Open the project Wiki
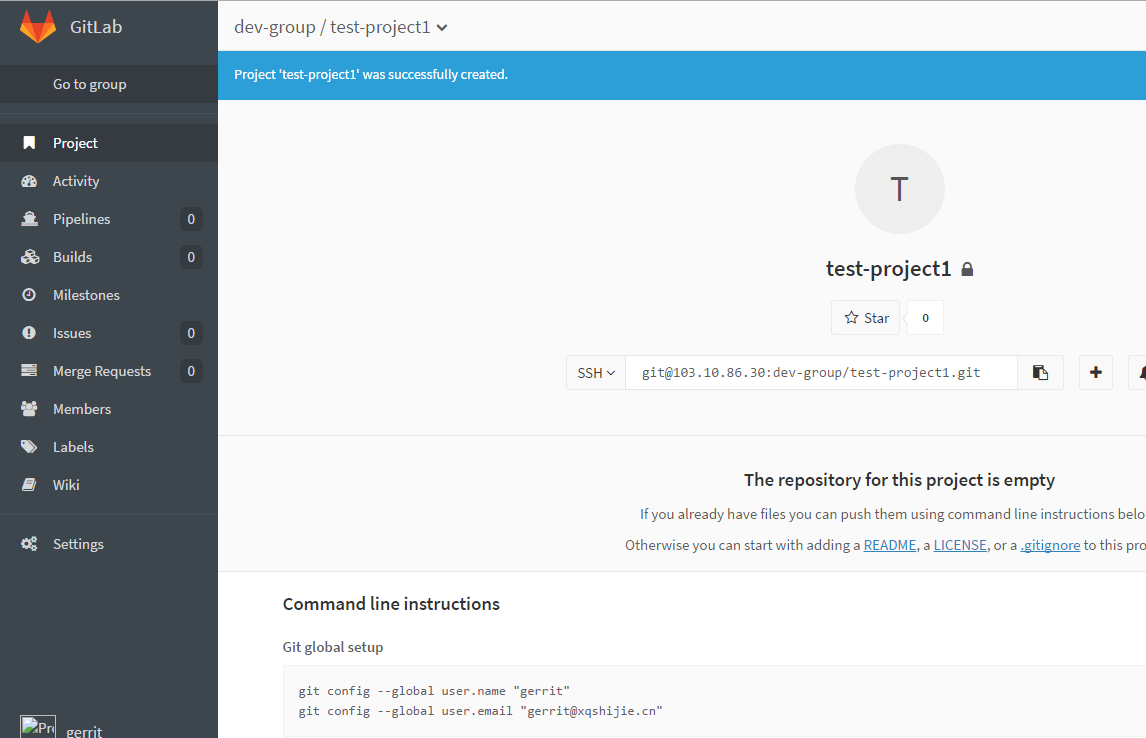Screen dimensions: 1146x738 tap(30, 484)
